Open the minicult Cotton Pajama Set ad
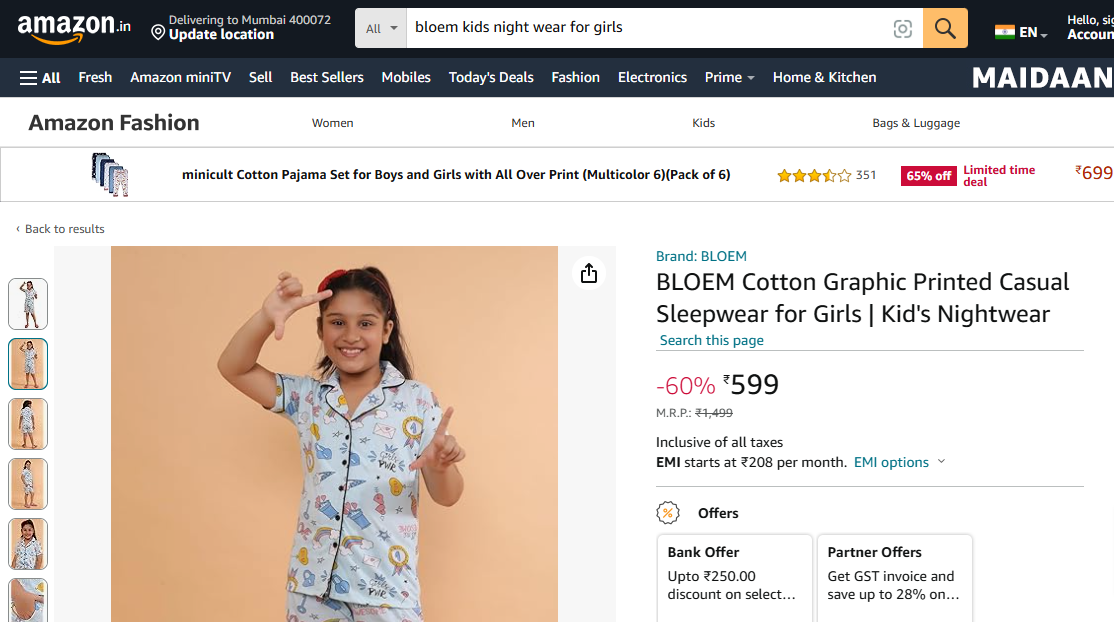 [456, 175]
